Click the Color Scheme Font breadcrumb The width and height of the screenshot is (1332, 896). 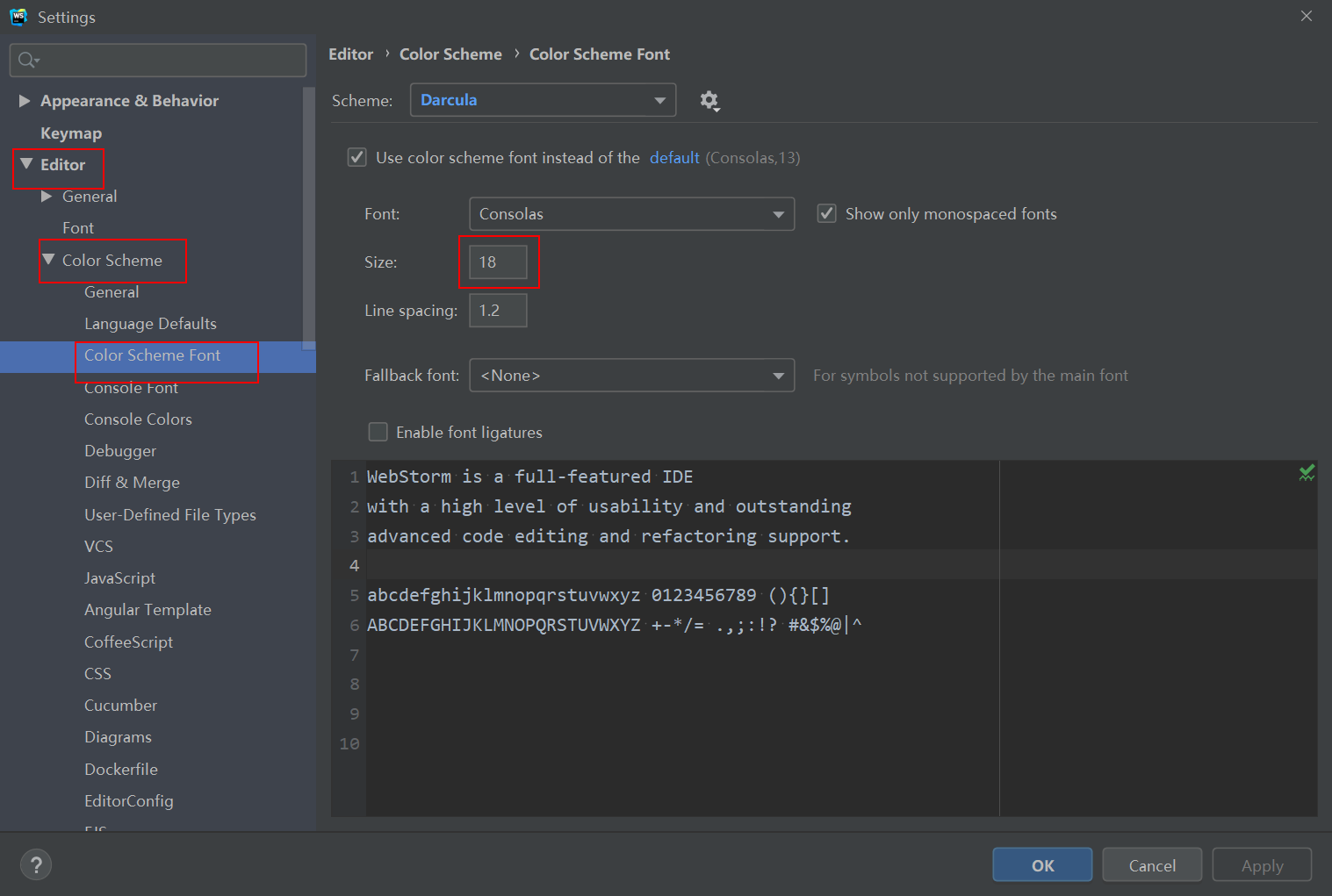click(x=600, y=54)
